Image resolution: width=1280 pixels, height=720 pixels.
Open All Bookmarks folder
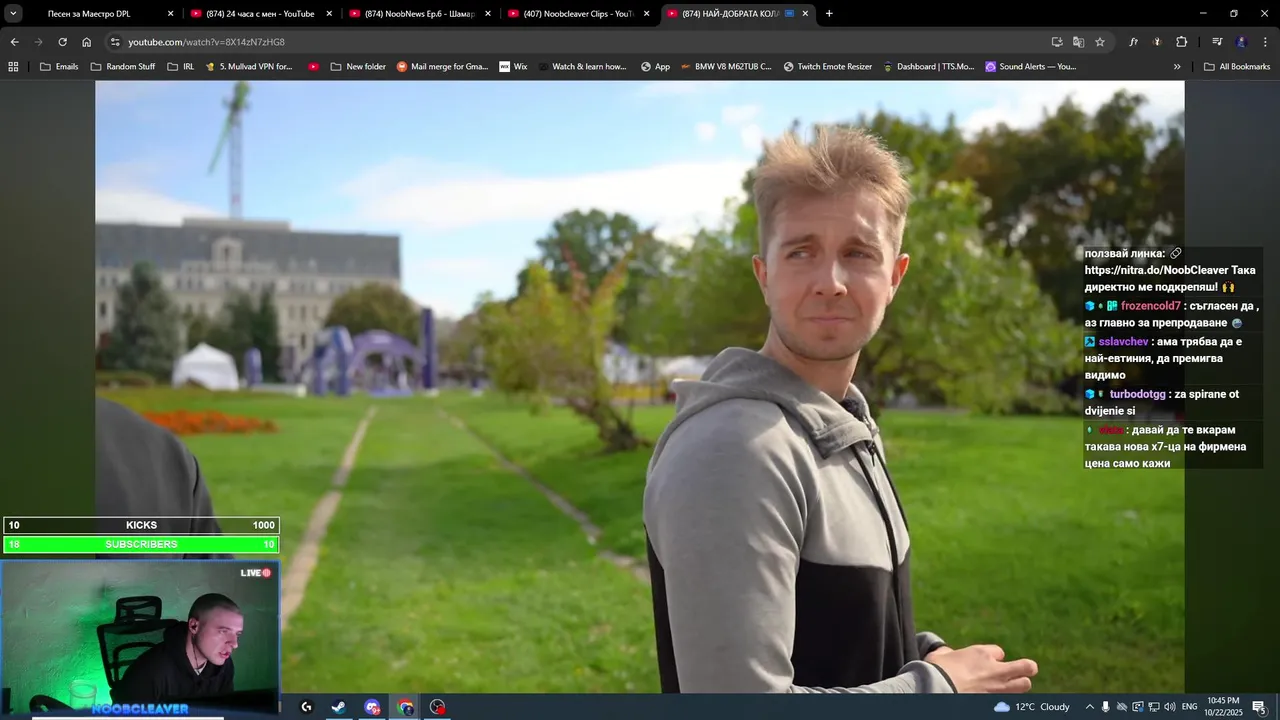pyautogui.click(x=1237, y=67)
